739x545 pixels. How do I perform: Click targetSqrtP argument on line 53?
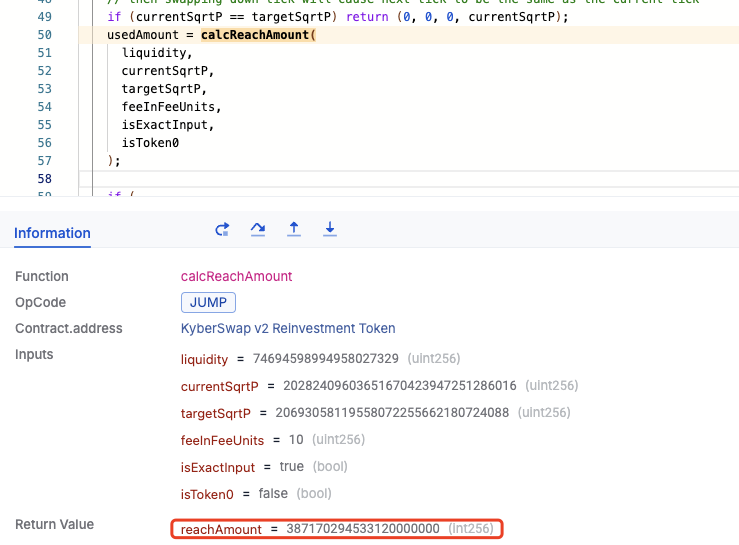coord(161,89)
